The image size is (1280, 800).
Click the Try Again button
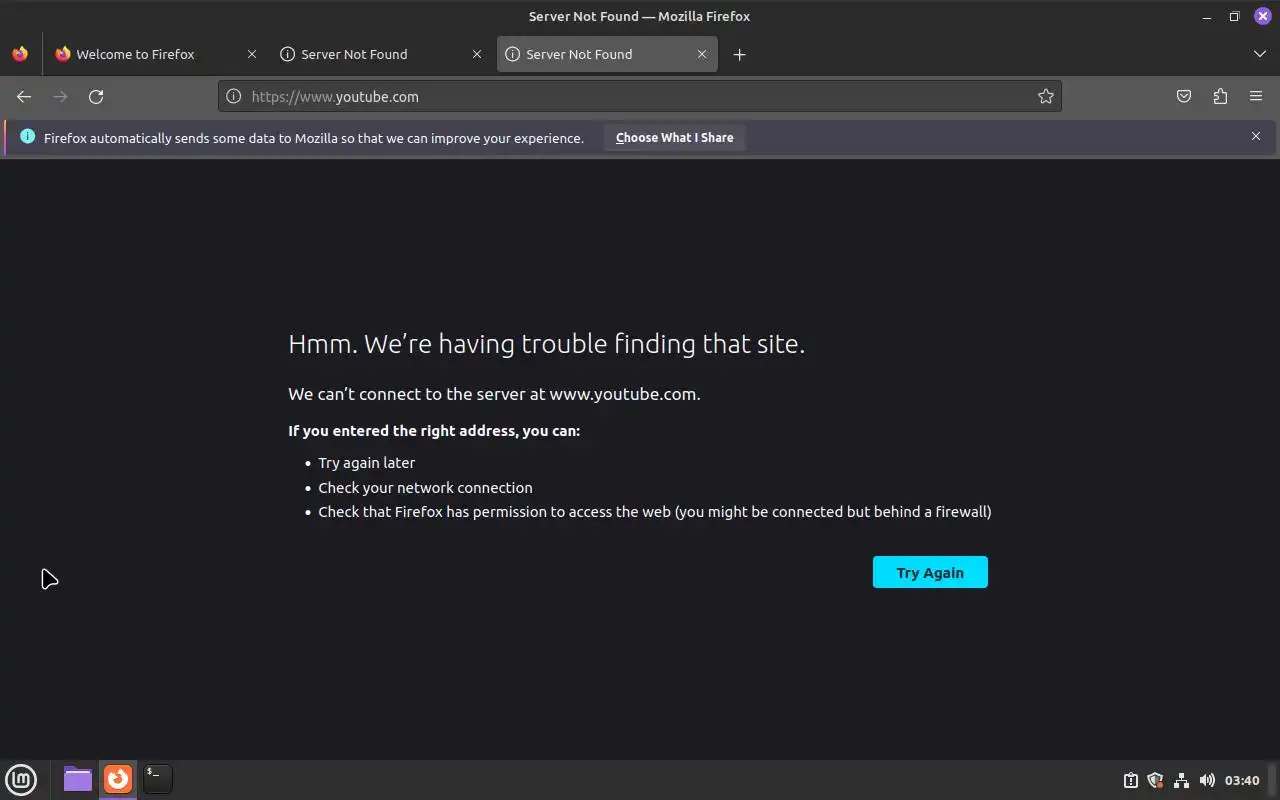pos(930,572)
